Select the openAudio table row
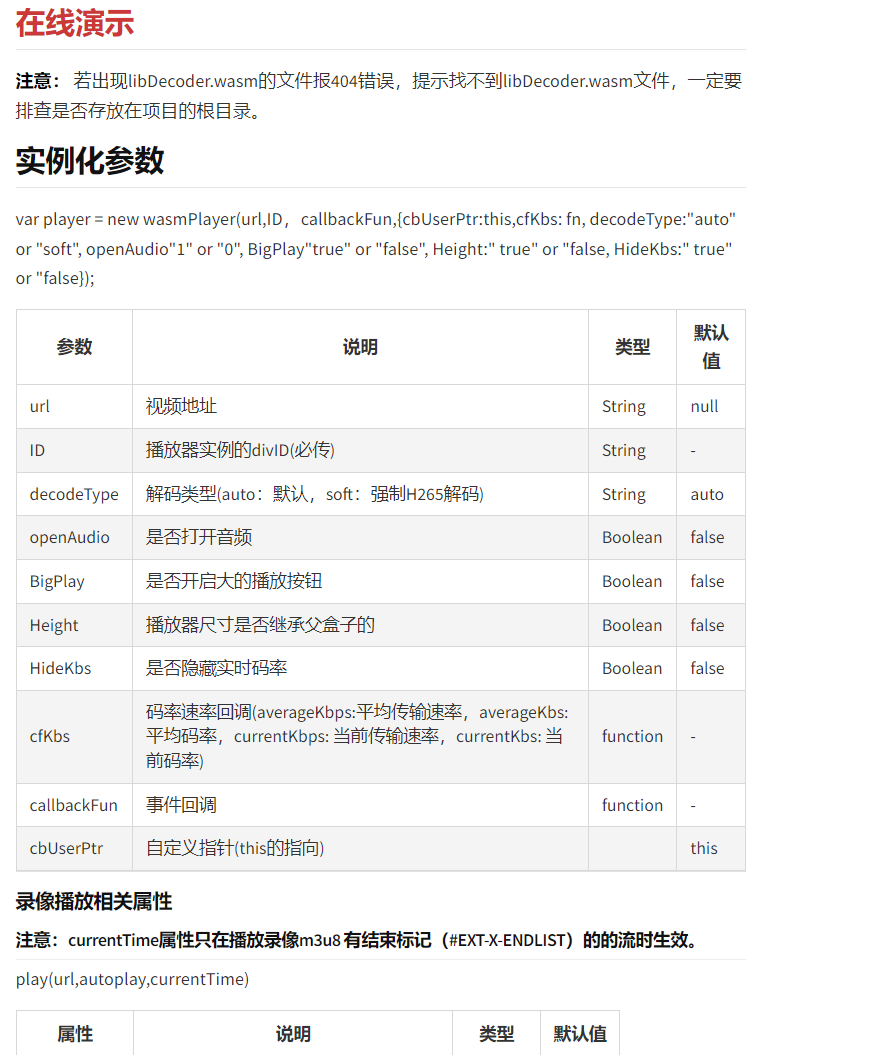 [x=69, y=537]
